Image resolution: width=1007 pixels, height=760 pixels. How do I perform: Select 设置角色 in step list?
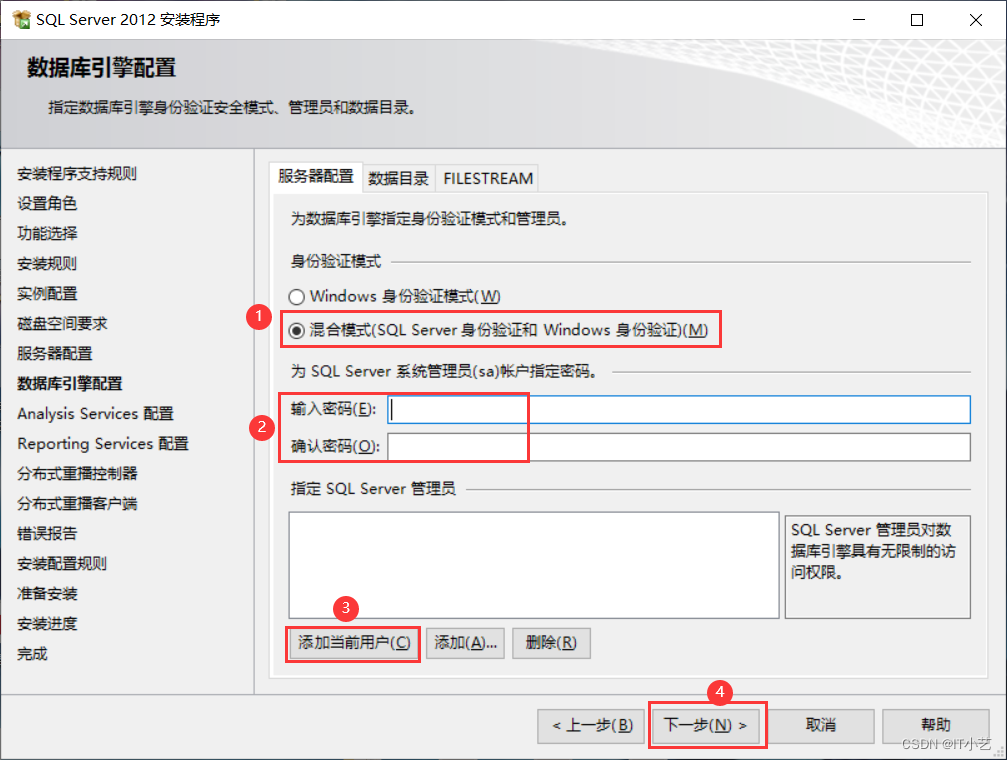click(47, 204)
